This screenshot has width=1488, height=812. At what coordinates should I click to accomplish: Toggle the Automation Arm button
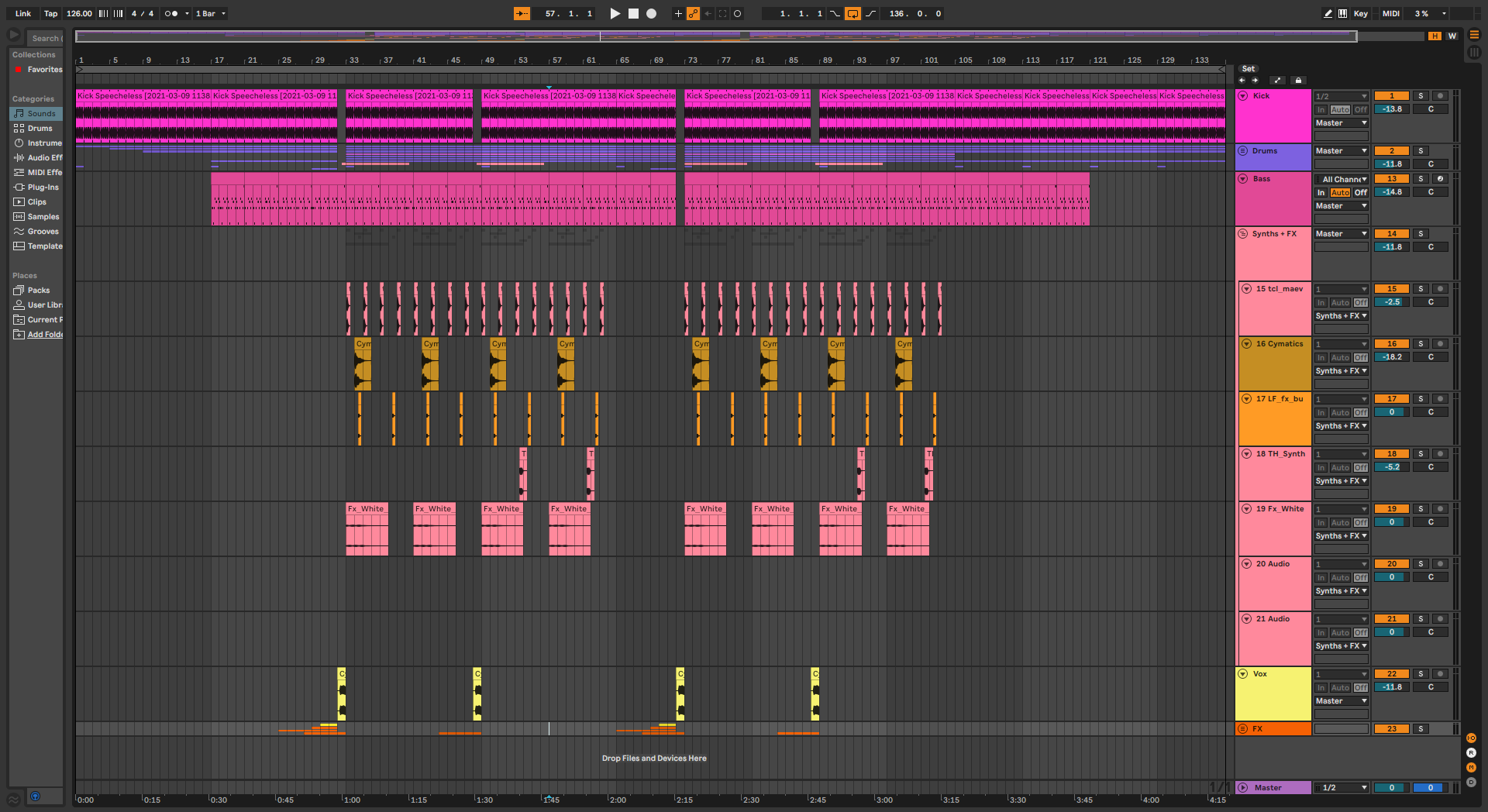coord(693,13)
